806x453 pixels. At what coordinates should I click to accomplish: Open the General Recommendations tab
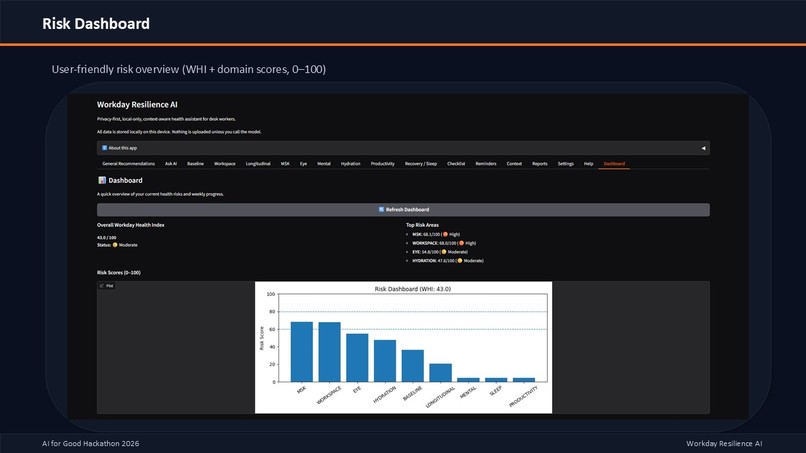click(129, 164)
